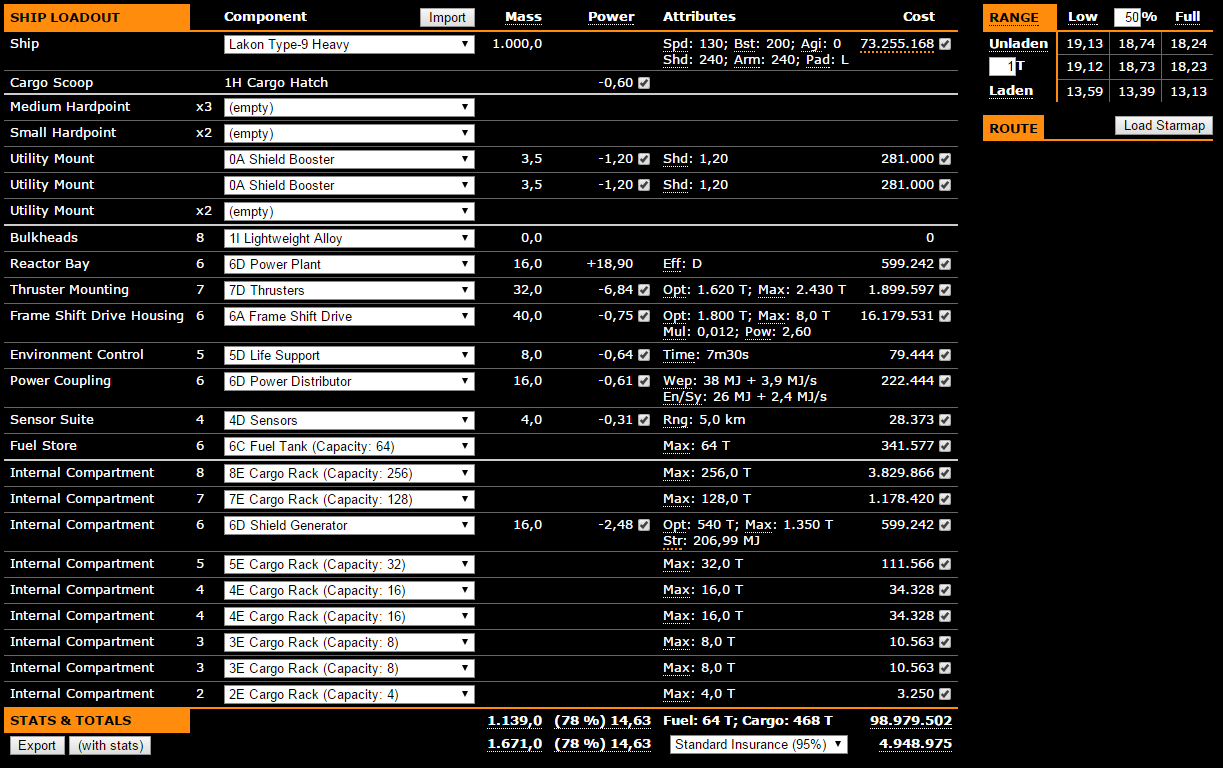This screenshot has height=768, width=1223.
Task: Click the Low range column header
Action: (1083, 17)
